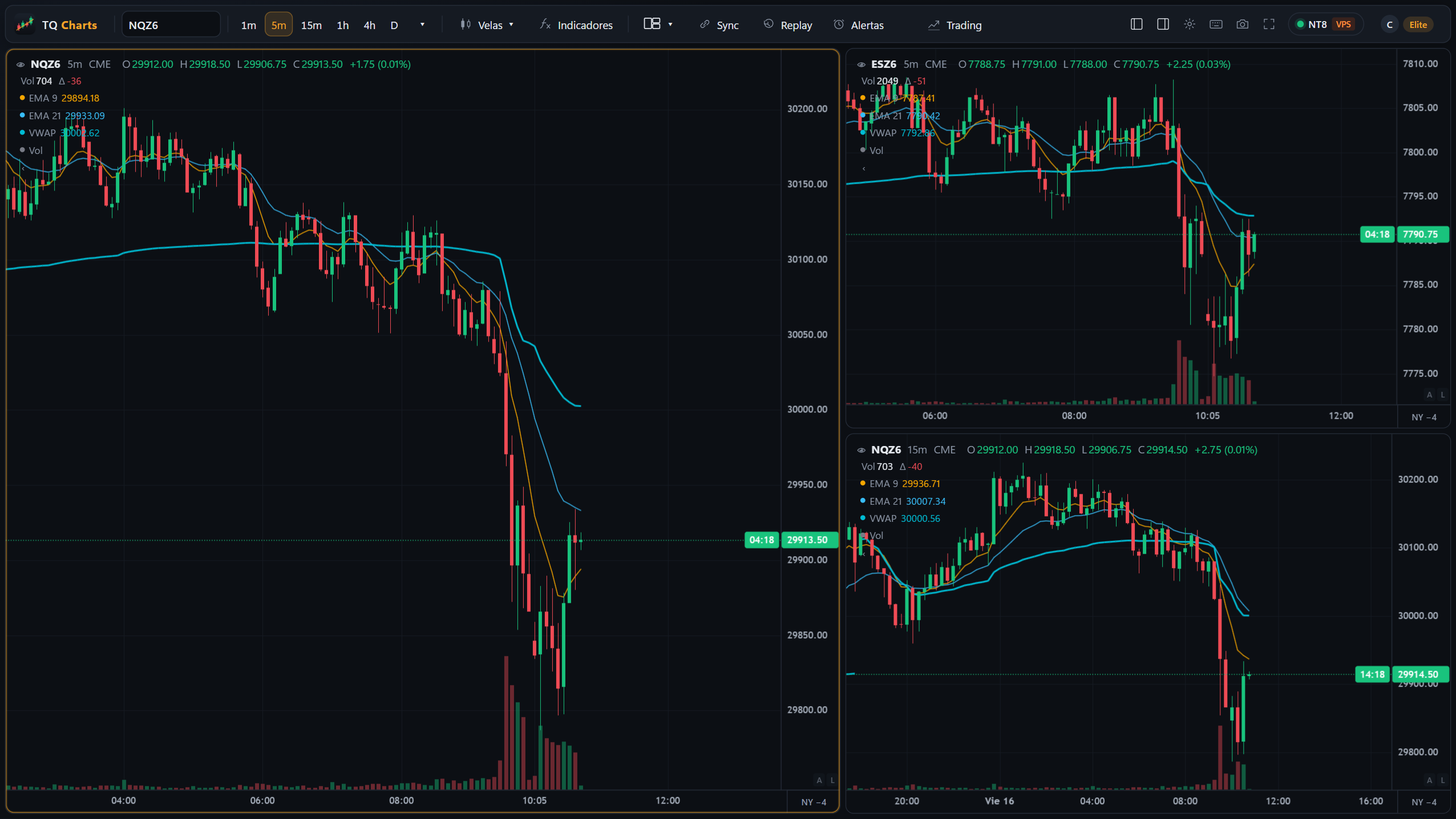Select the 1m timeframe
The image size is (1456, 819).
point(248,25)
